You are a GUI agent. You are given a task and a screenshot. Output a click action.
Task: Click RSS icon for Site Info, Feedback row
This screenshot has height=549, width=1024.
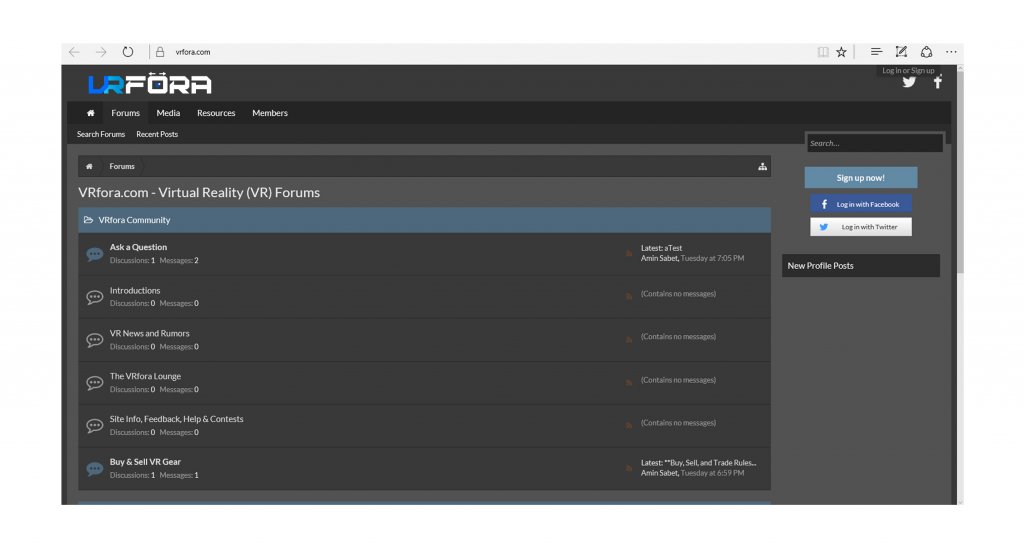pyautogui.click(x=629, y=426)
